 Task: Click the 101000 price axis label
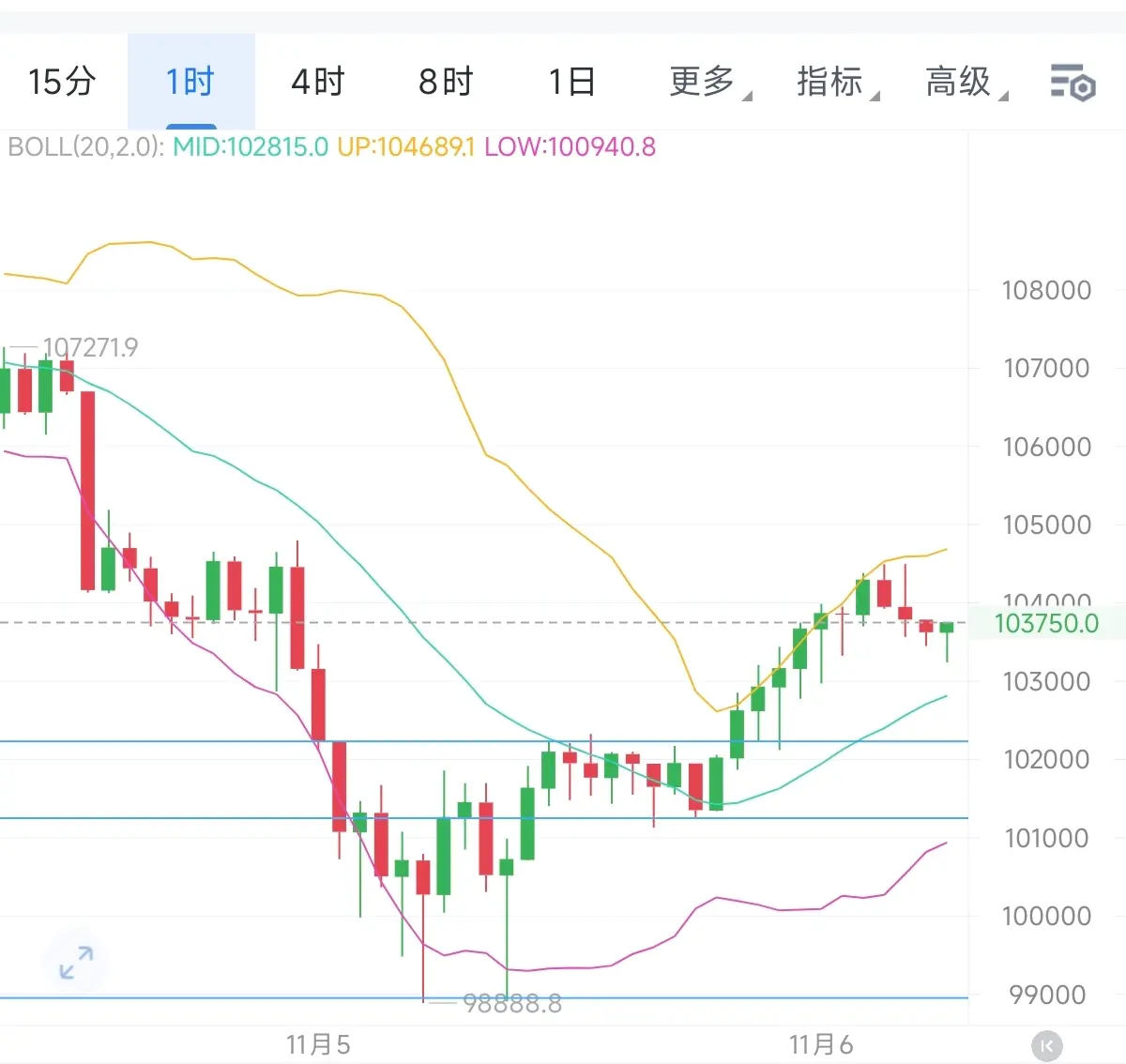point(1047,838)
